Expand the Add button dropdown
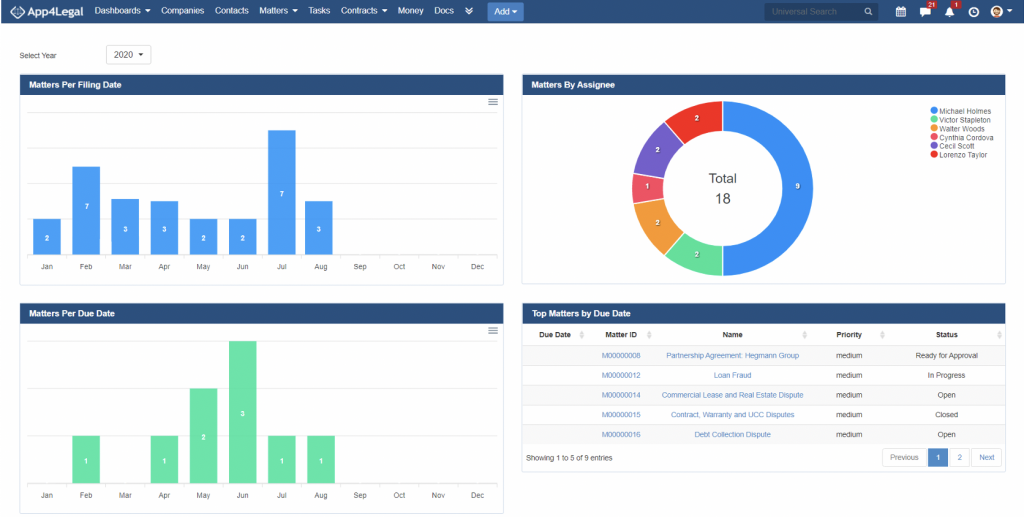Screen dimensions: 1024x517 click(x=505, y=12)
